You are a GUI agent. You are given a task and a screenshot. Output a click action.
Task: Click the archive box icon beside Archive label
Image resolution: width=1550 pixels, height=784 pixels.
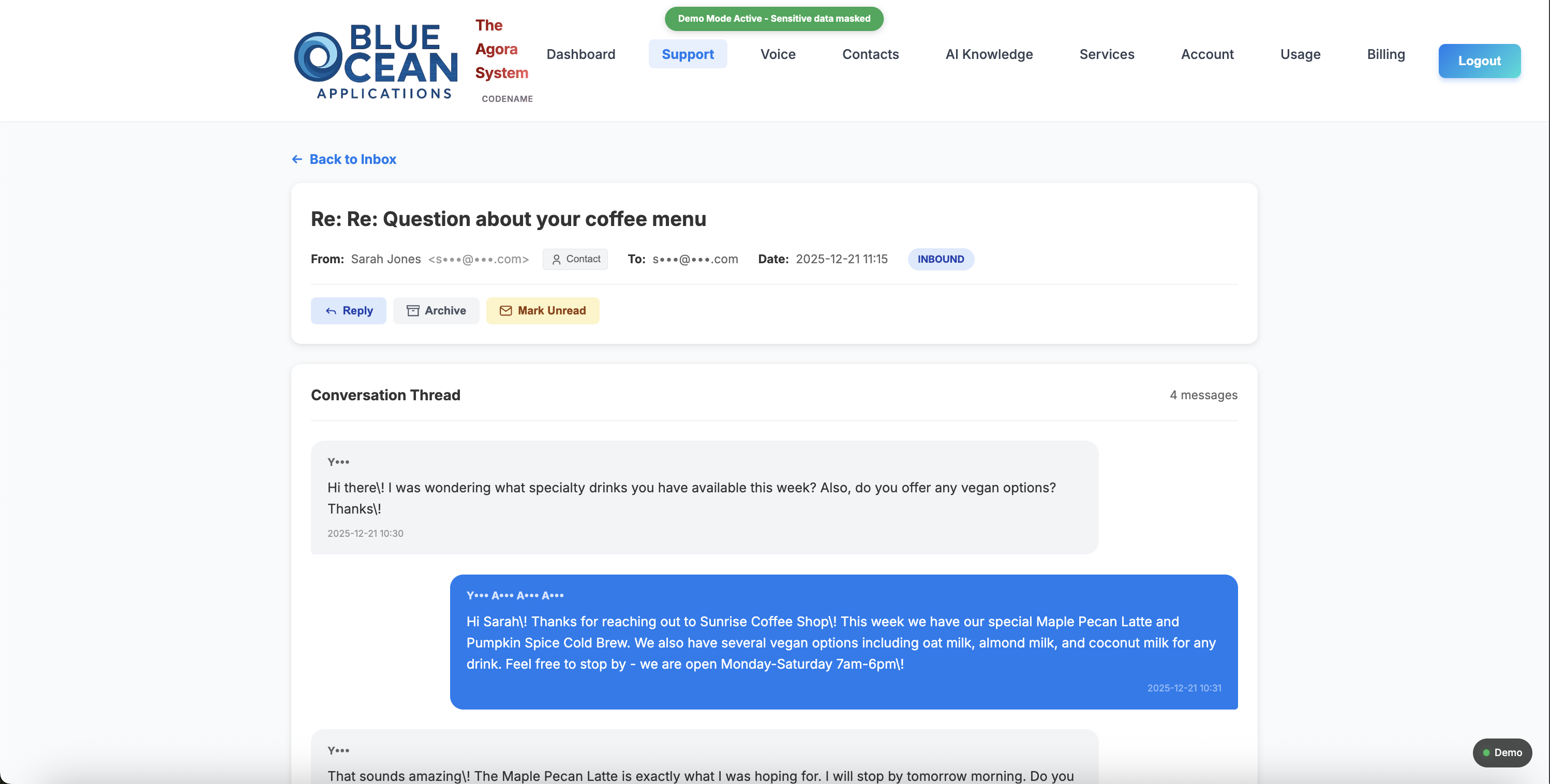point(413,310)
